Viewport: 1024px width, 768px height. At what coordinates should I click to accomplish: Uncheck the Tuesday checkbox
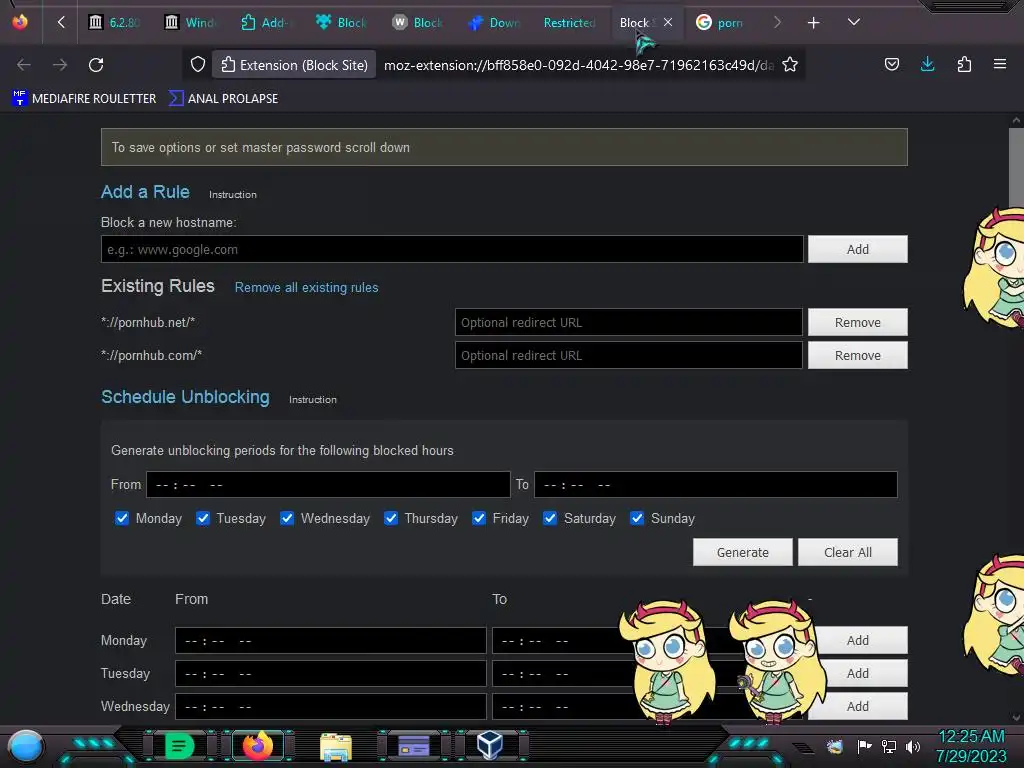(203, 519)
